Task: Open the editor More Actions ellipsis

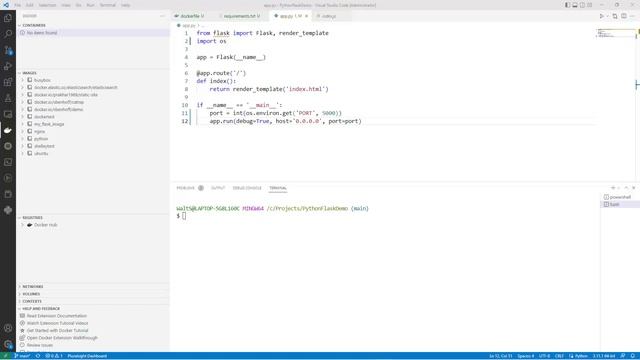Action: click(x=633, y=16)
